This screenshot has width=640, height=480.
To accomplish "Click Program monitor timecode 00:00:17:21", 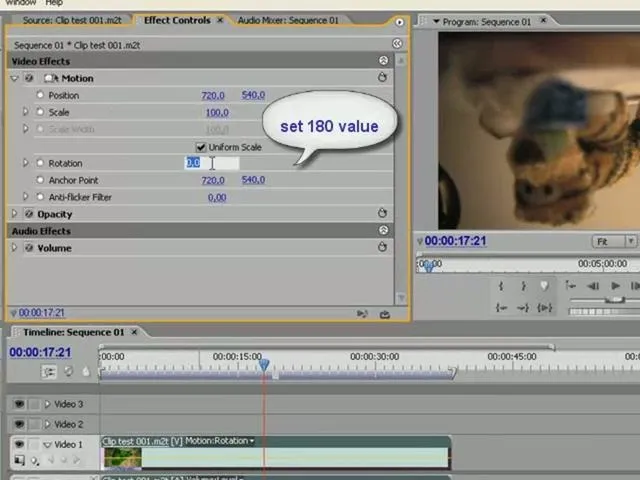I will point(455,241).
